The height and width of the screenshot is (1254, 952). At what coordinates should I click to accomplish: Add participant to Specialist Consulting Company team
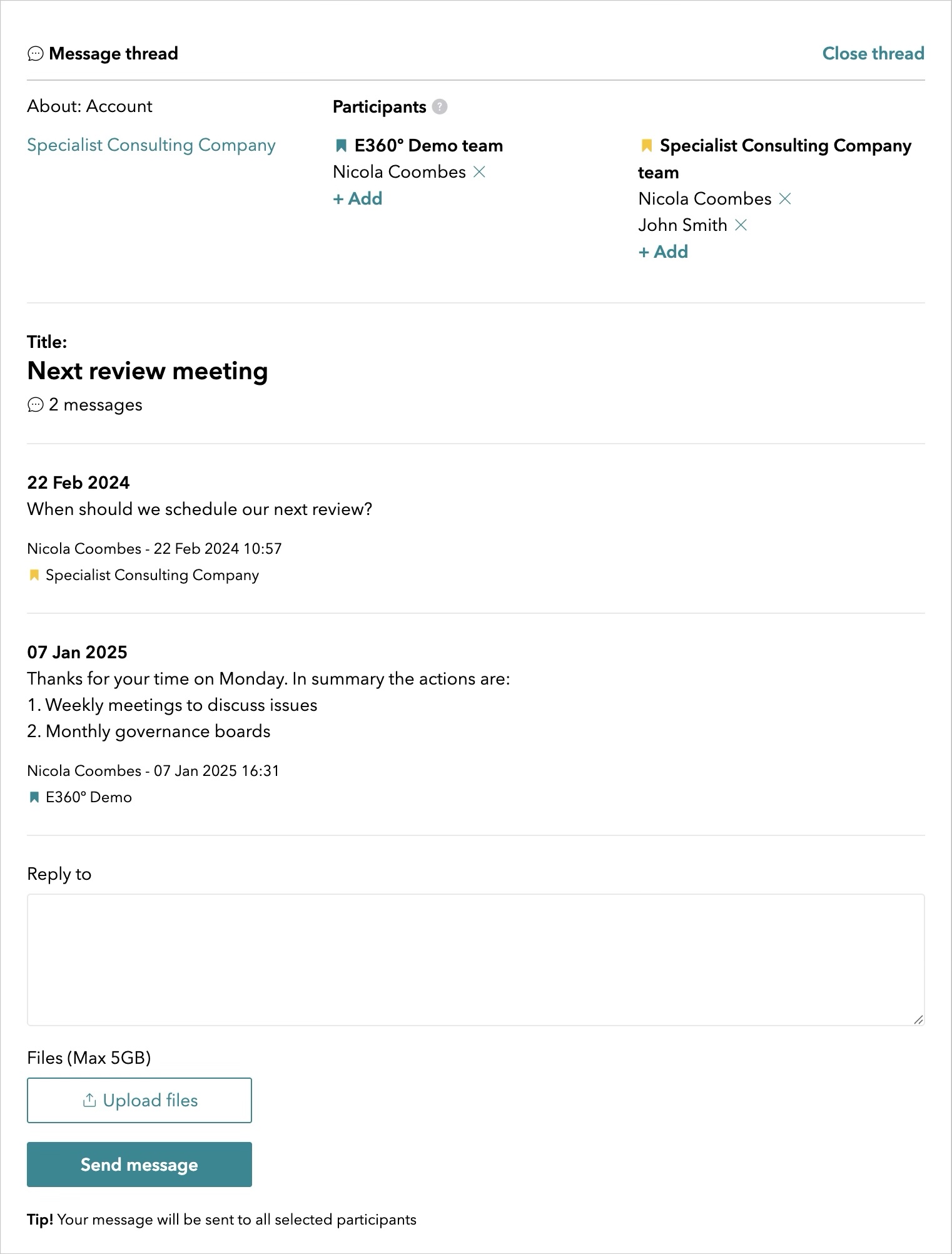click(663, 252)
